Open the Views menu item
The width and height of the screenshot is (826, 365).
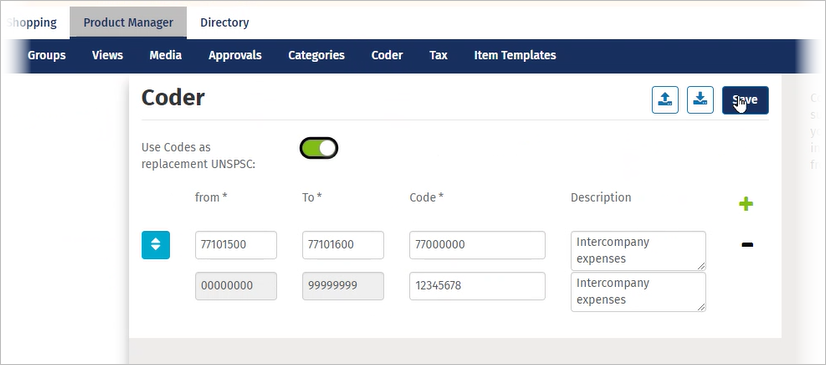click(x=107, y=55)
